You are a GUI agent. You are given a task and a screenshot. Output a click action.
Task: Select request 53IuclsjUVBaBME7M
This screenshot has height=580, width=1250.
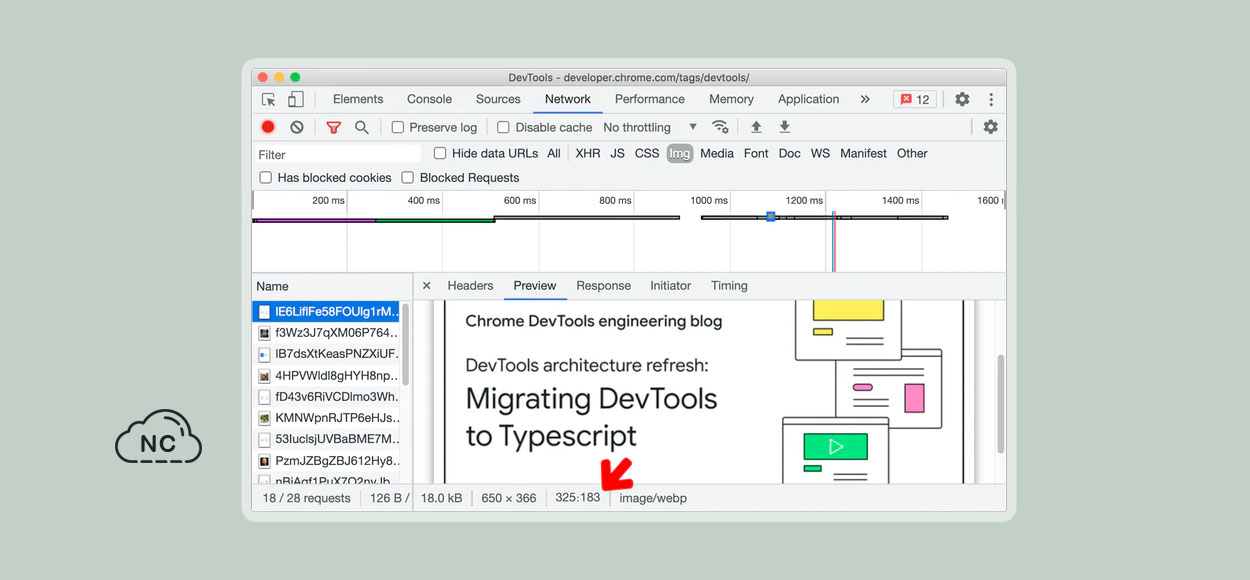[x=326, y=439]
